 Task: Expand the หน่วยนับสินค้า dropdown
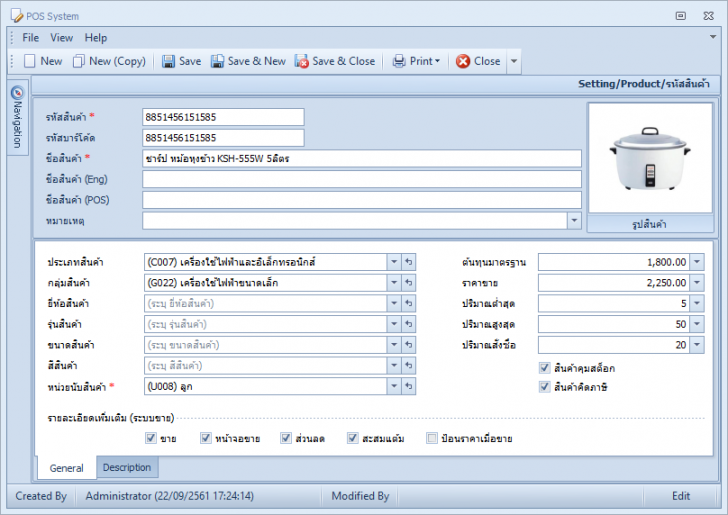point(394,386)
